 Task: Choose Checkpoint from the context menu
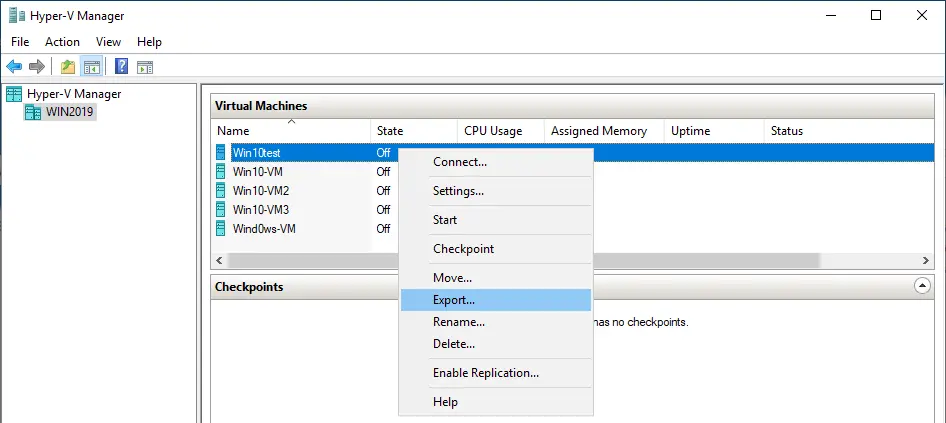(x=496, y=249)
